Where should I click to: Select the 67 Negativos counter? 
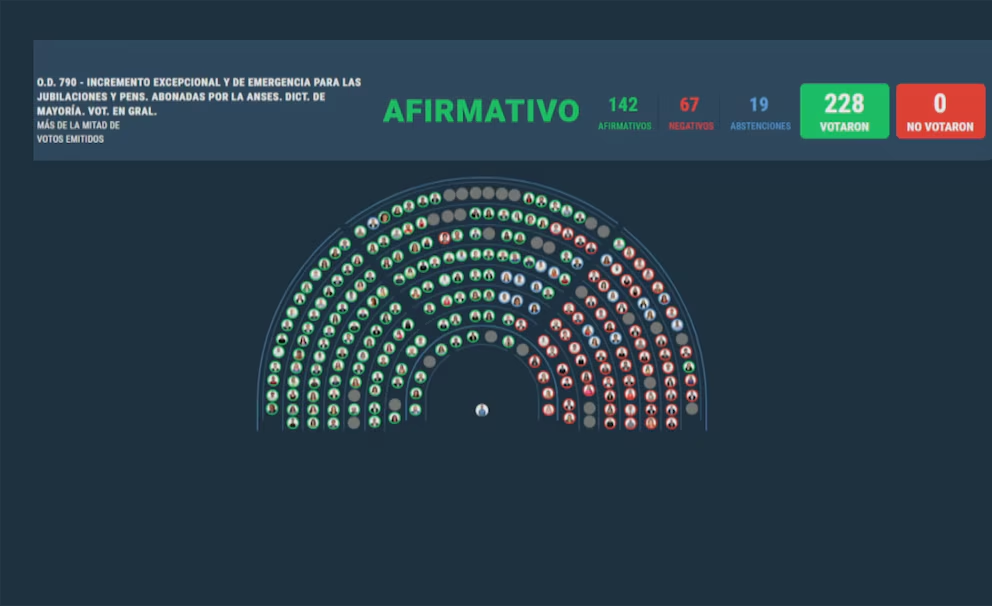click(x=690, y=113)
